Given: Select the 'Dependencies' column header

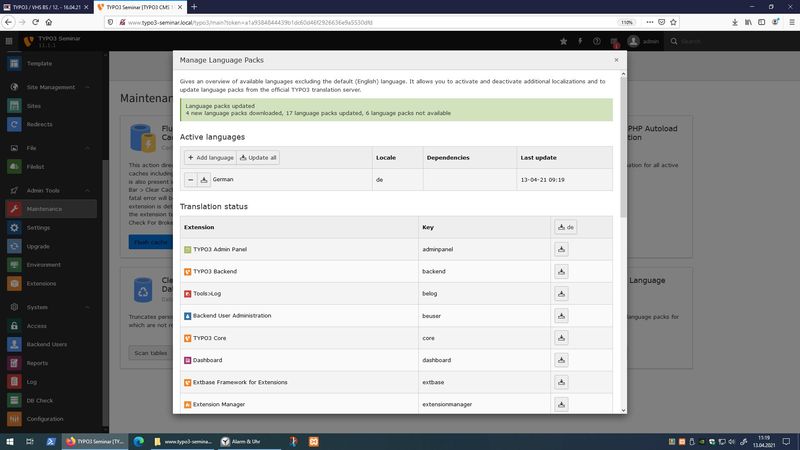Looking at the screenshot, I should pos(469,158).
